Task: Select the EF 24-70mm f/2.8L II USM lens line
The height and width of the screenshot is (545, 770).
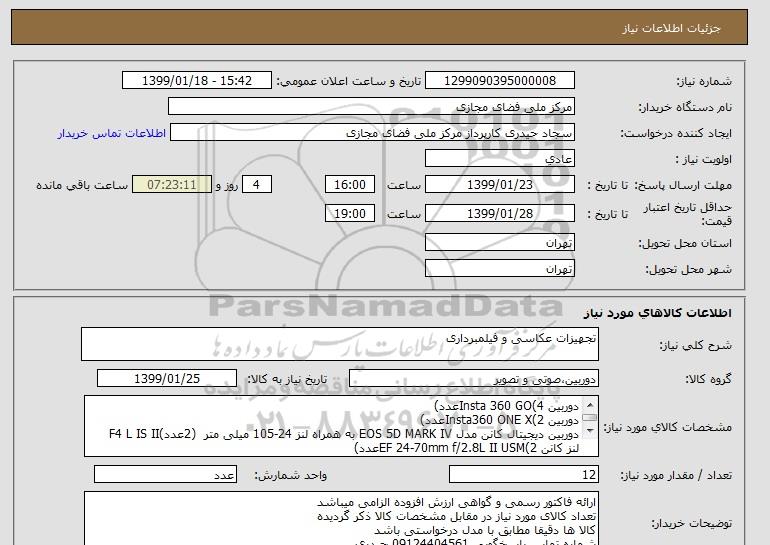Action: (467, 448)
